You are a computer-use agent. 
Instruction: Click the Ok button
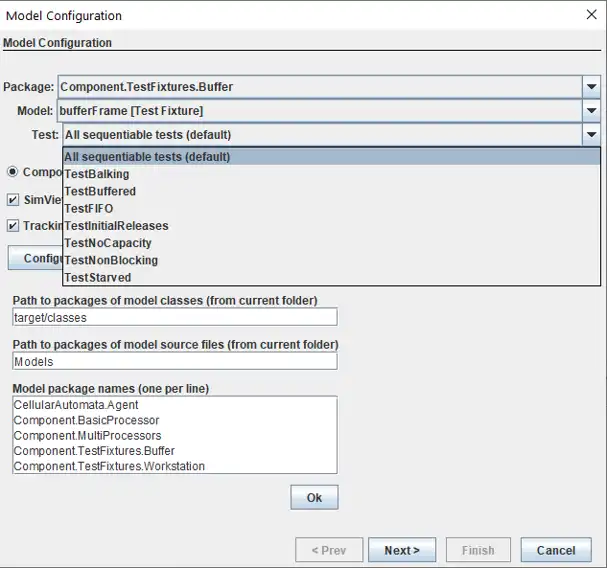pos(314,498)
